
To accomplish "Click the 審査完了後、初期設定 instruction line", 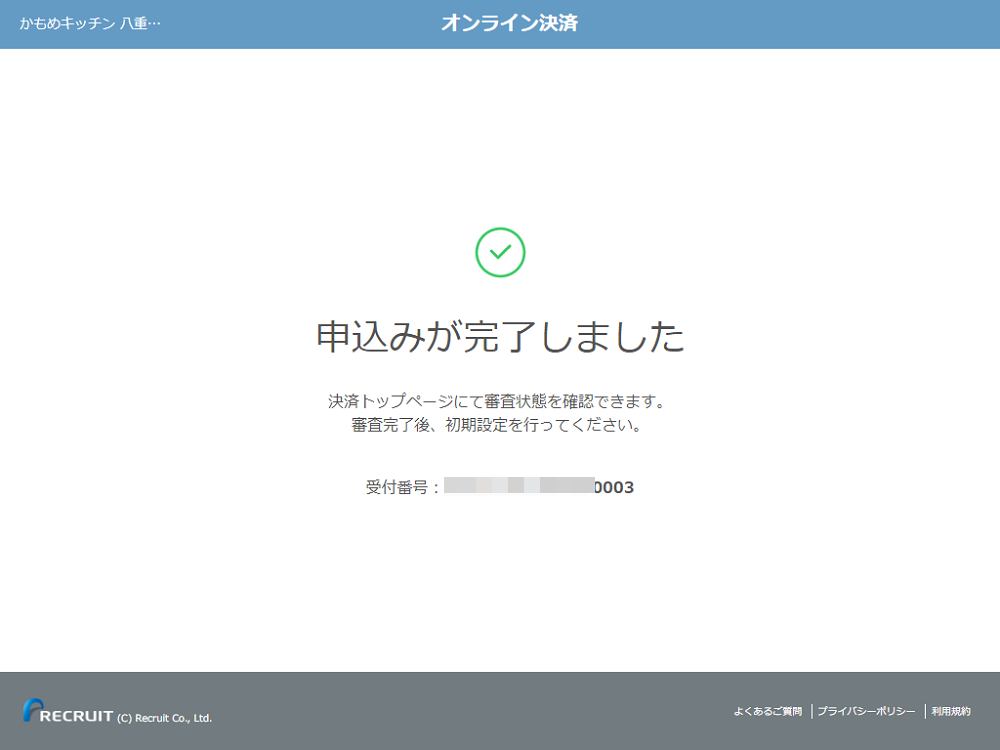I will click(x=496, y=425).
